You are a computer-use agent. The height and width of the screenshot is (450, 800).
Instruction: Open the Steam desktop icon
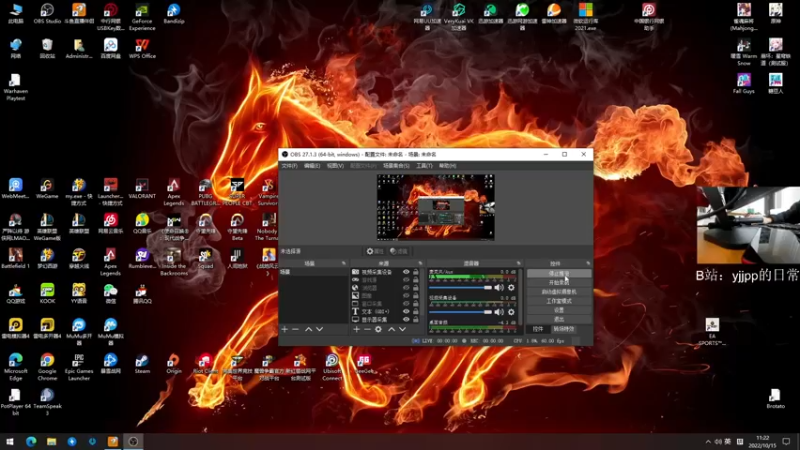(x=142, y=362)
